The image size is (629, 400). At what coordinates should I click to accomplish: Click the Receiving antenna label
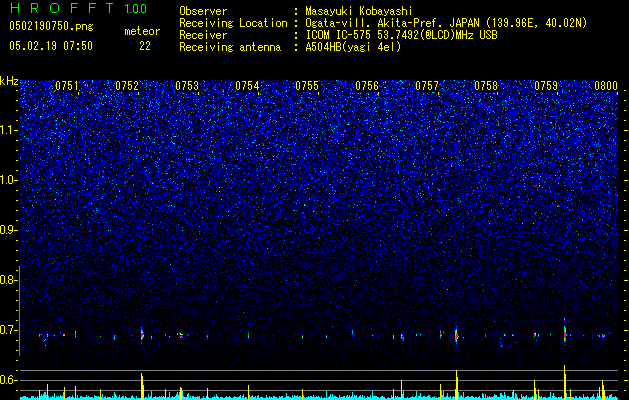pos(230,47)
